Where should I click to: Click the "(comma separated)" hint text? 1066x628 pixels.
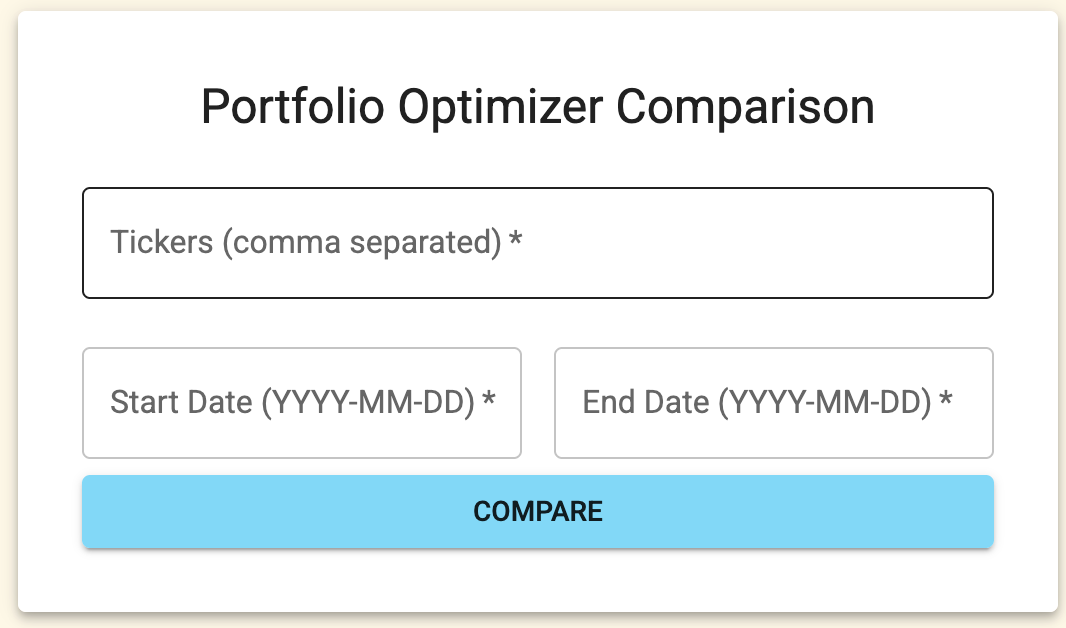pos(361,243)
